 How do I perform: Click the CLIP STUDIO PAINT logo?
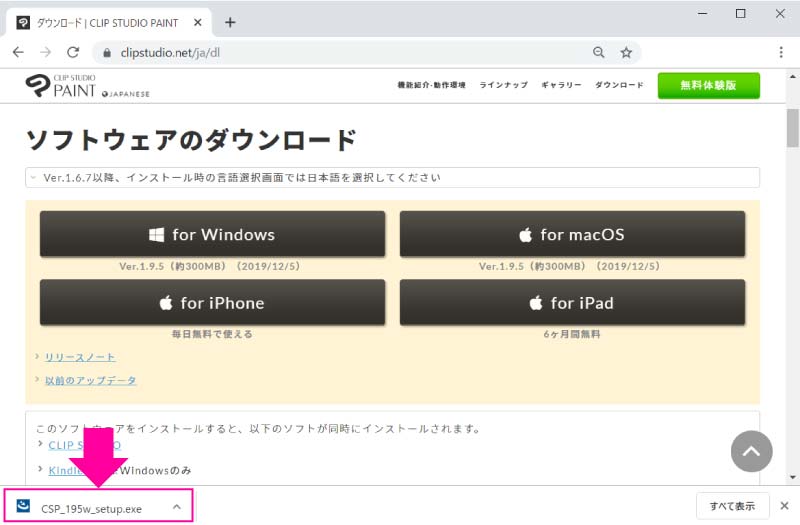87,86
